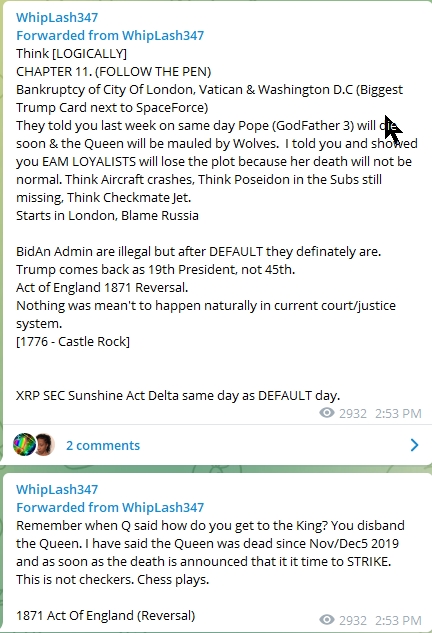432x633 pixels.
Task: Open WhipLash347 sender name on first post
Action: [x=57, y=17]
